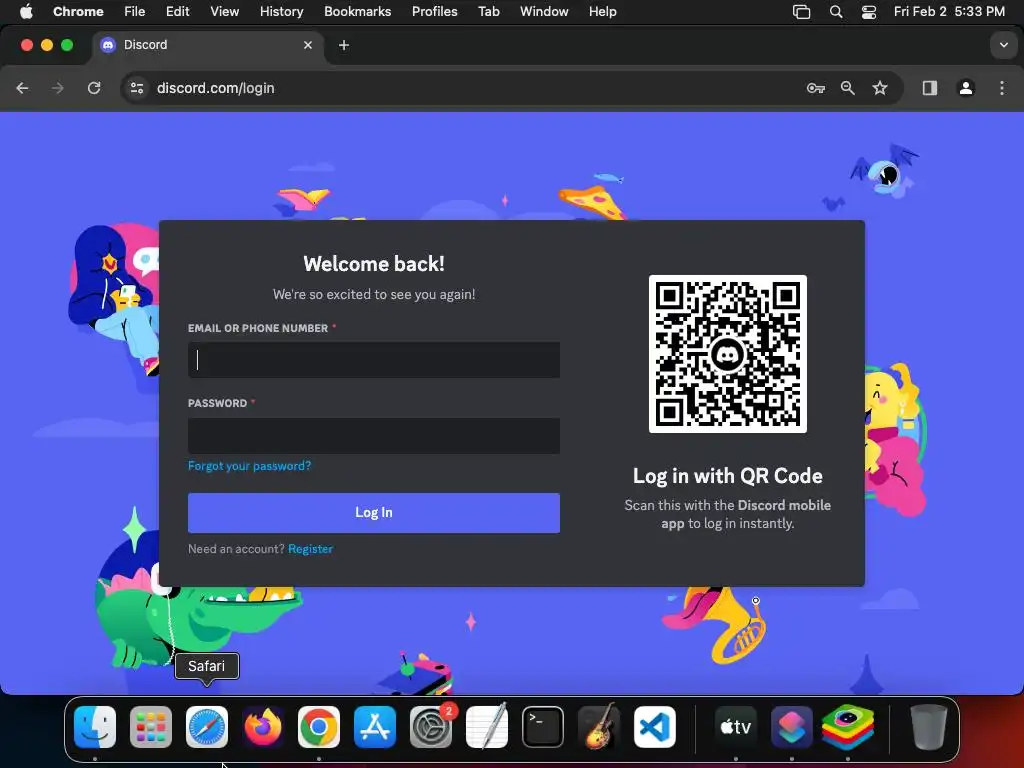Open the Trash in the Dock
Viewport: 1024px width, 768px height.
[x=928, y=727]
